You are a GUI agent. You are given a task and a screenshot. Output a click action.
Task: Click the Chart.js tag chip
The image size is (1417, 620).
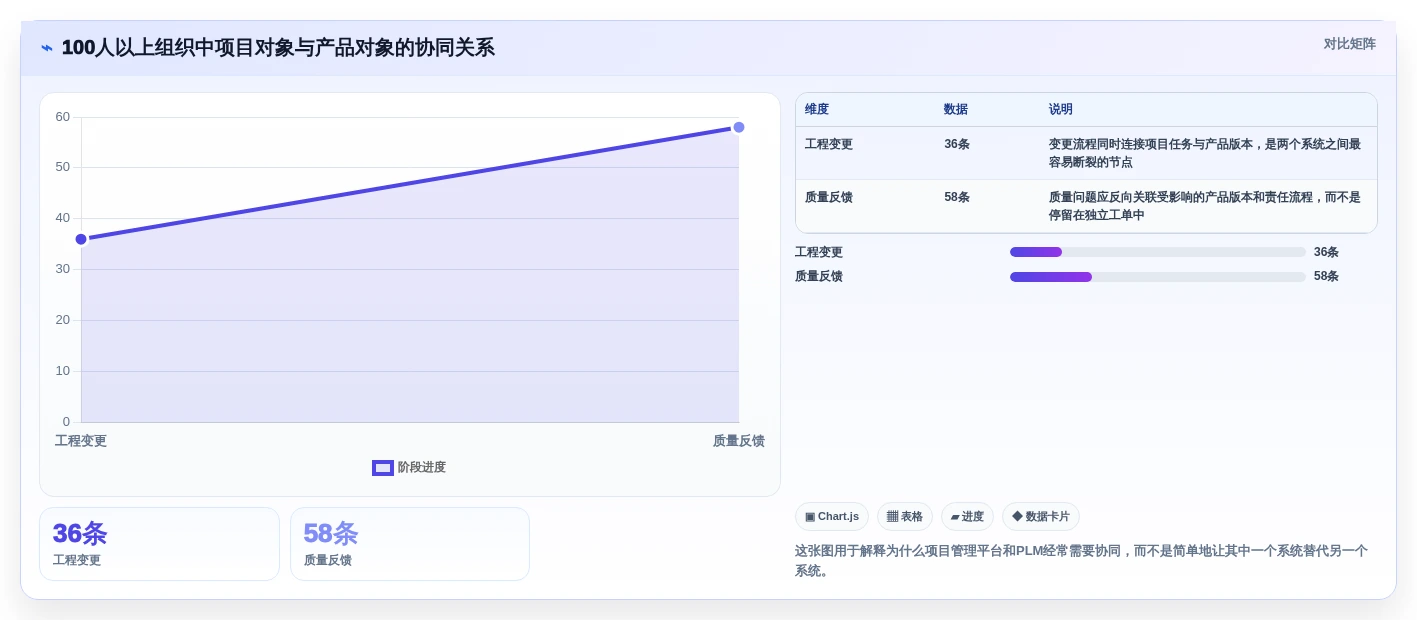[x=832, y=517]
